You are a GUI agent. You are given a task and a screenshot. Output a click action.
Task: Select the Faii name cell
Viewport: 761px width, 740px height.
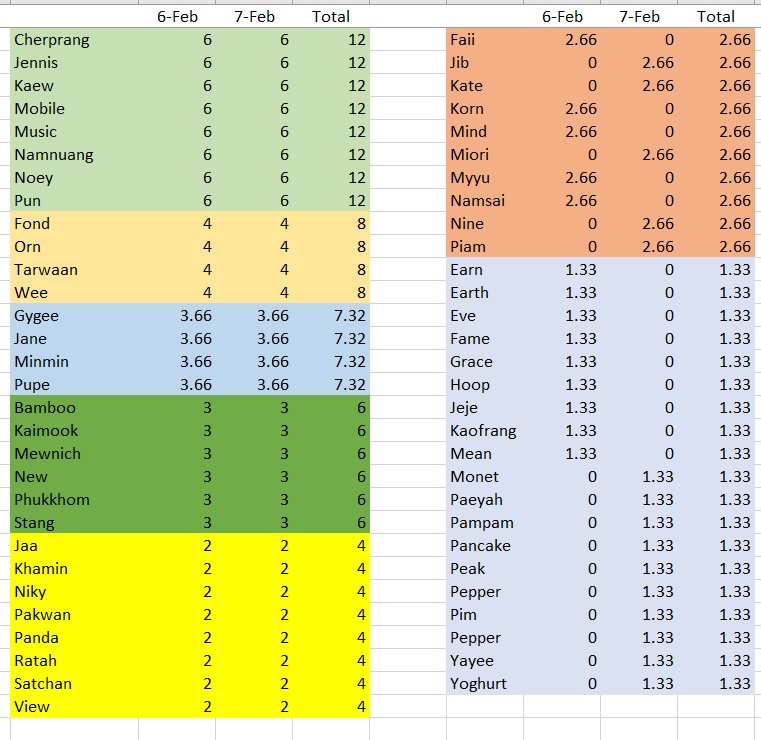pos(485,40)
